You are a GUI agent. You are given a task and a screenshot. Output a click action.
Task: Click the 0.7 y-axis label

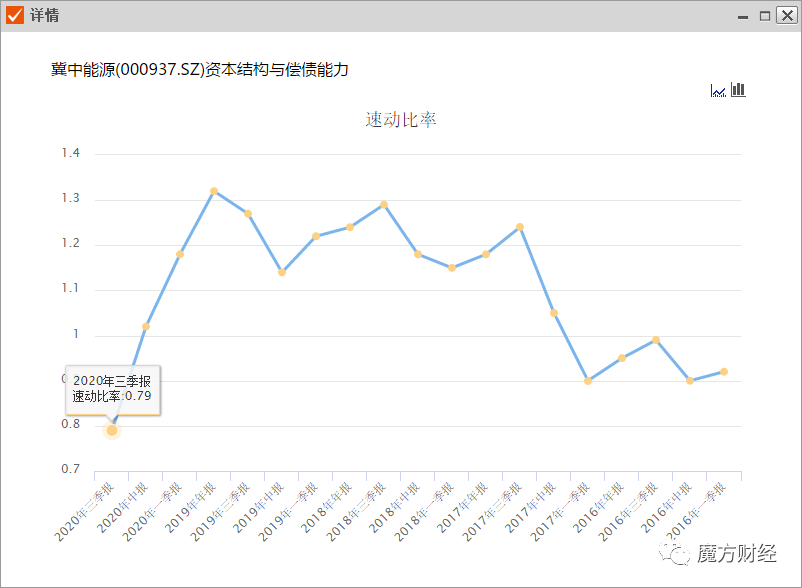[71, 469]
